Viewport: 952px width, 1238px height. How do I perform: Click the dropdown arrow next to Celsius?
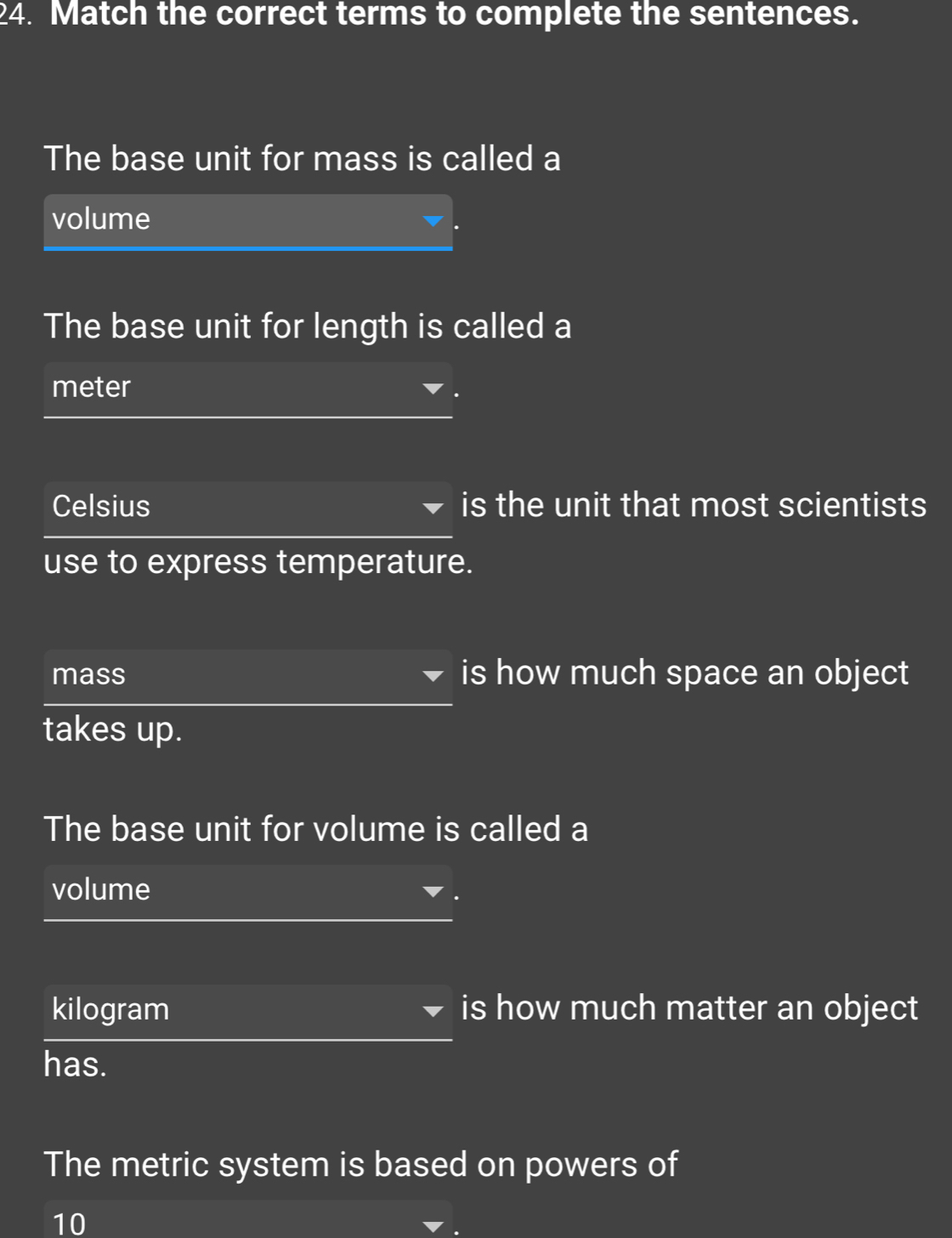[x=433, y=508]
